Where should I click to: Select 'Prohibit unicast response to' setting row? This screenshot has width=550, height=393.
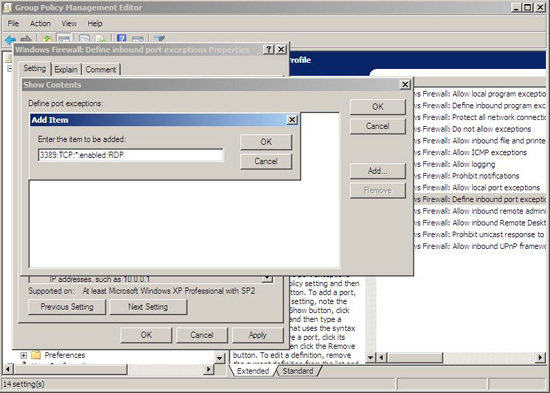[480, 234]
